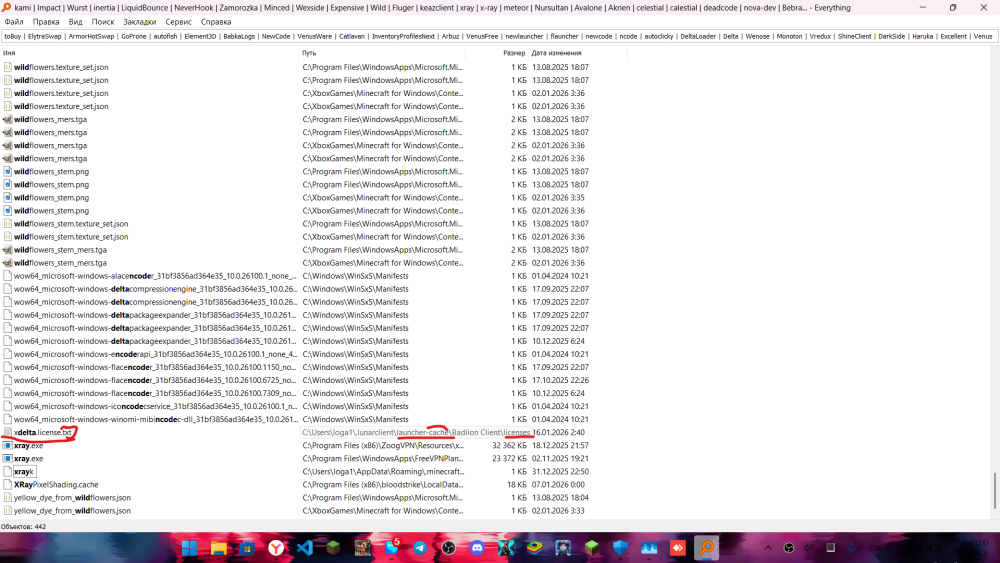
Task: Click the file icon of xdelta.license.txt
Action: tap(8, 432)
